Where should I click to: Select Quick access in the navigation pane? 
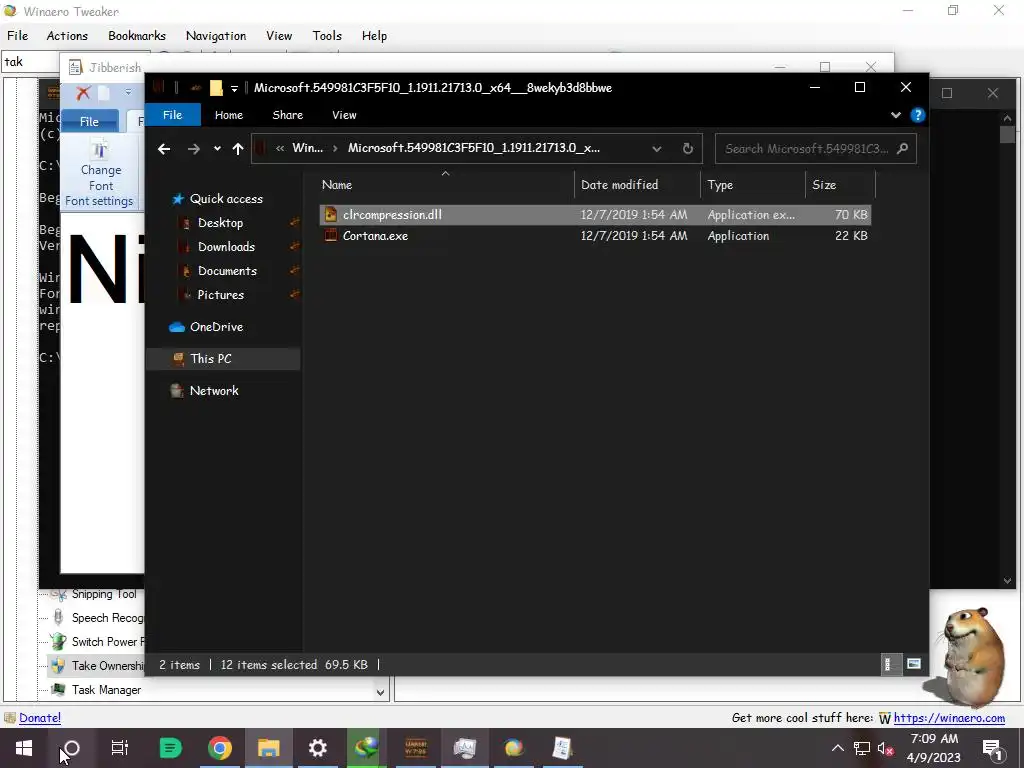click(226, 199)
